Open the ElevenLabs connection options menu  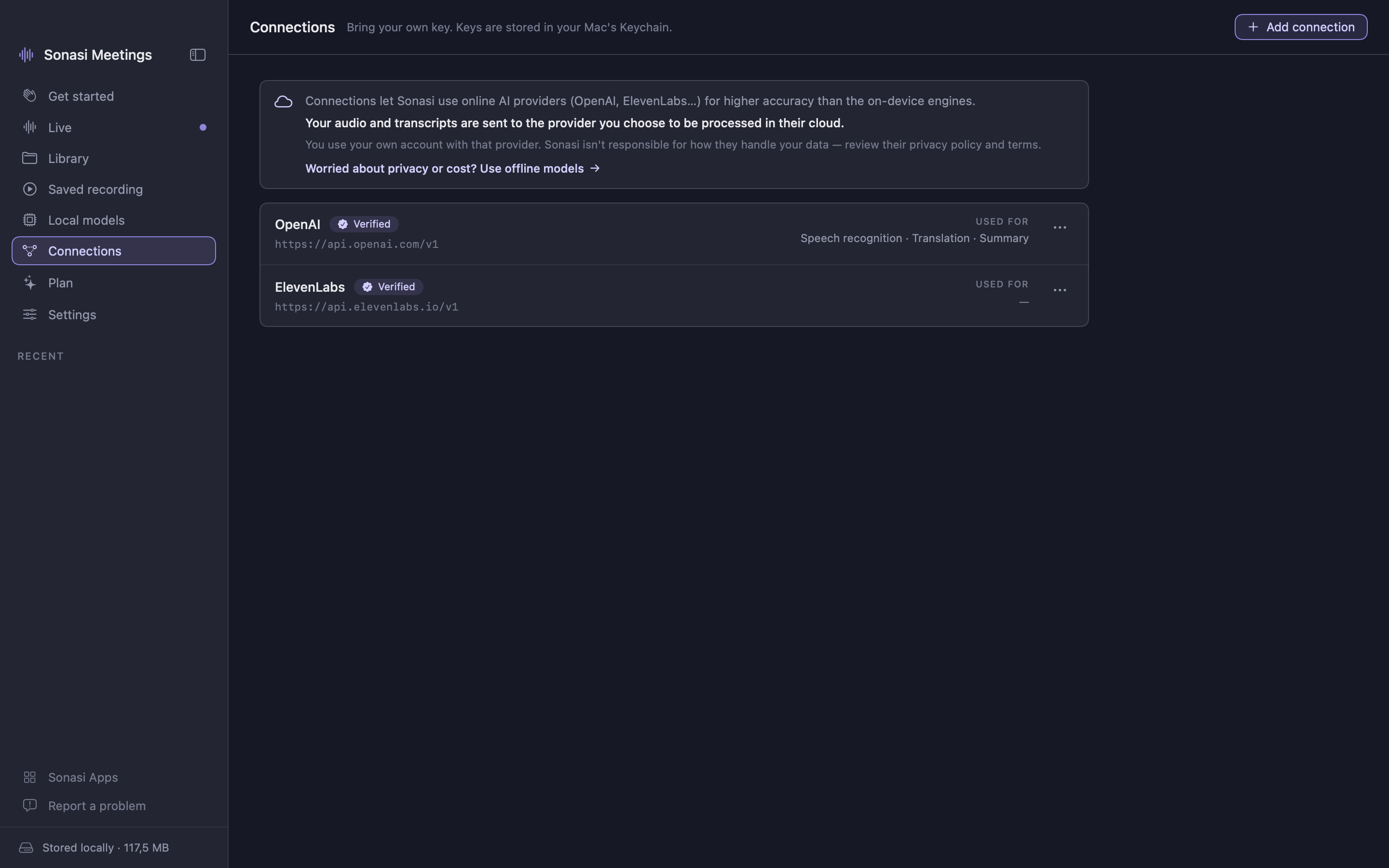click(1060, 290)
